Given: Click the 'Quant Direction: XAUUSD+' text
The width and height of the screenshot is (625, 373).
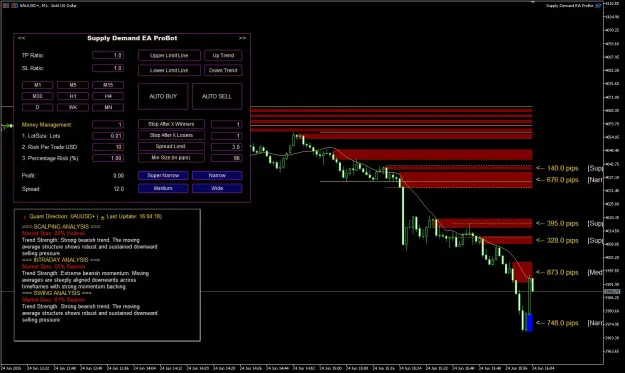Looking at the screenshot, I should point(62,217).
